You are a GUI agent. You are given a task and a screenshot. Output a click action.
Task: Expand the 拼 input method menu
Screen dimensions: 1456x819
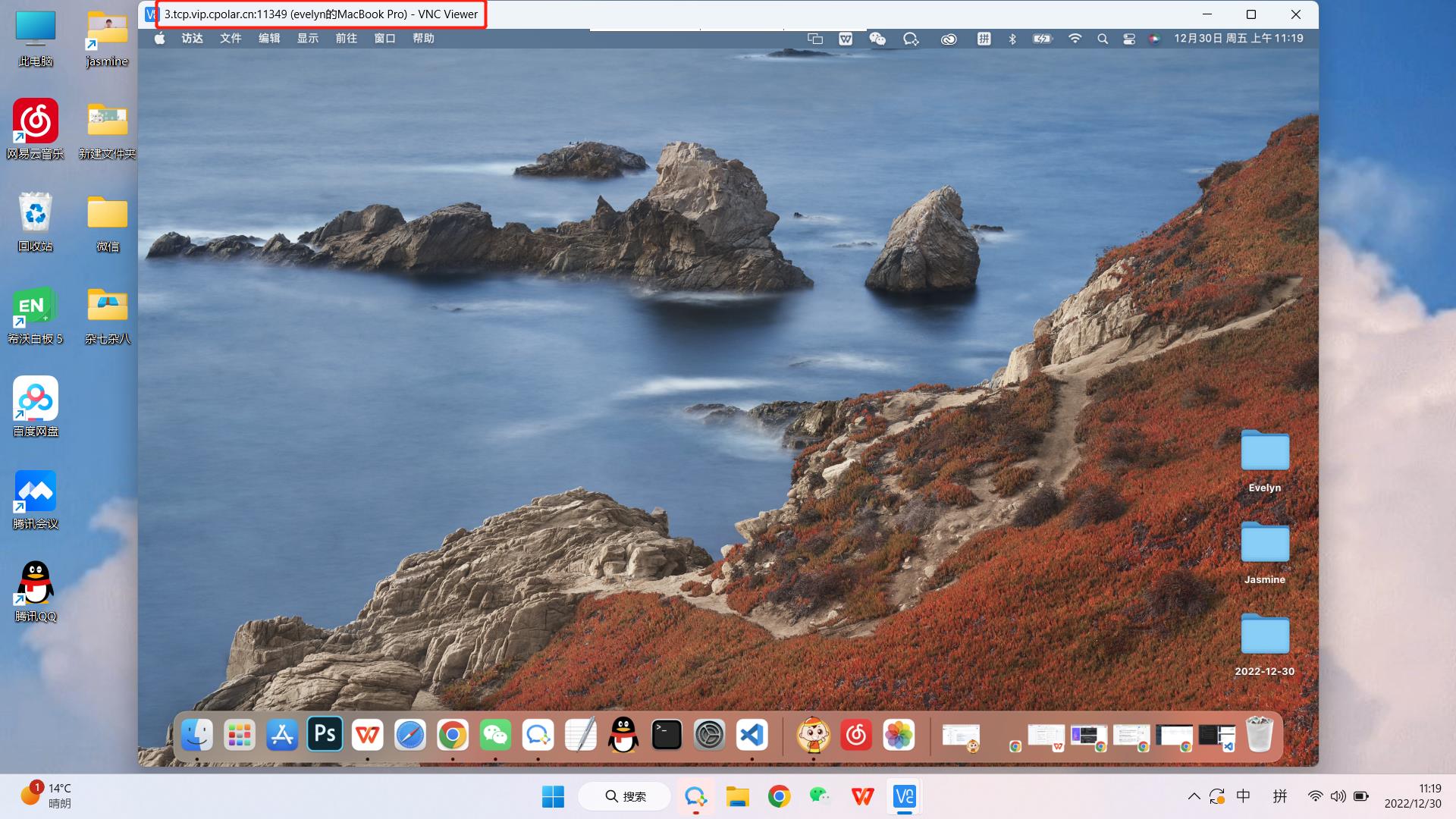(x=984, y=39)
